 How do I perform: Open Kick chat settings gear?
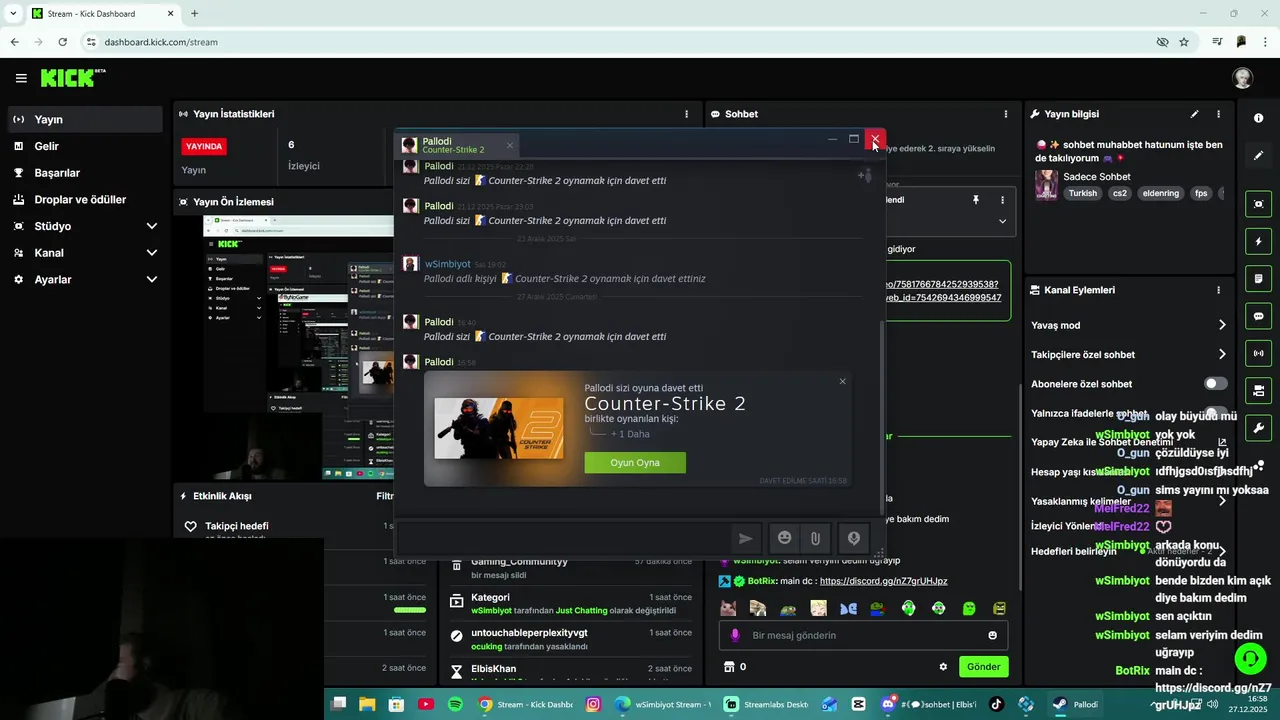click(942, 667)
